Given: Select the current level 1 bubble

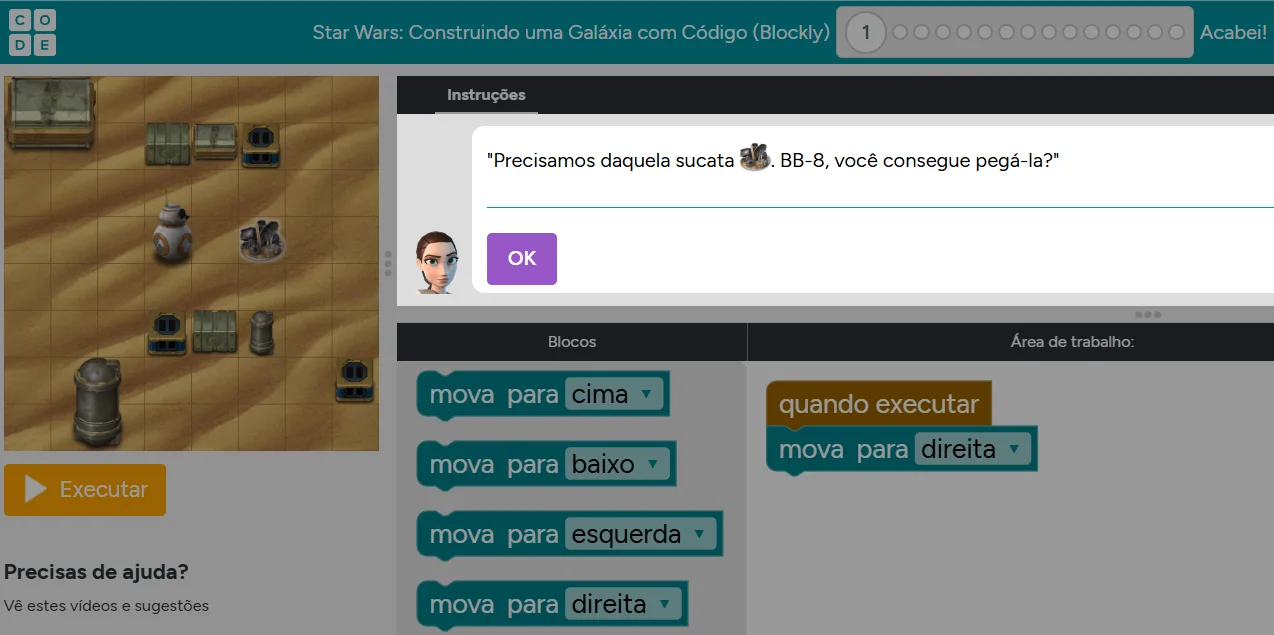Looking at the screenshot, I should tap(866, 32).
